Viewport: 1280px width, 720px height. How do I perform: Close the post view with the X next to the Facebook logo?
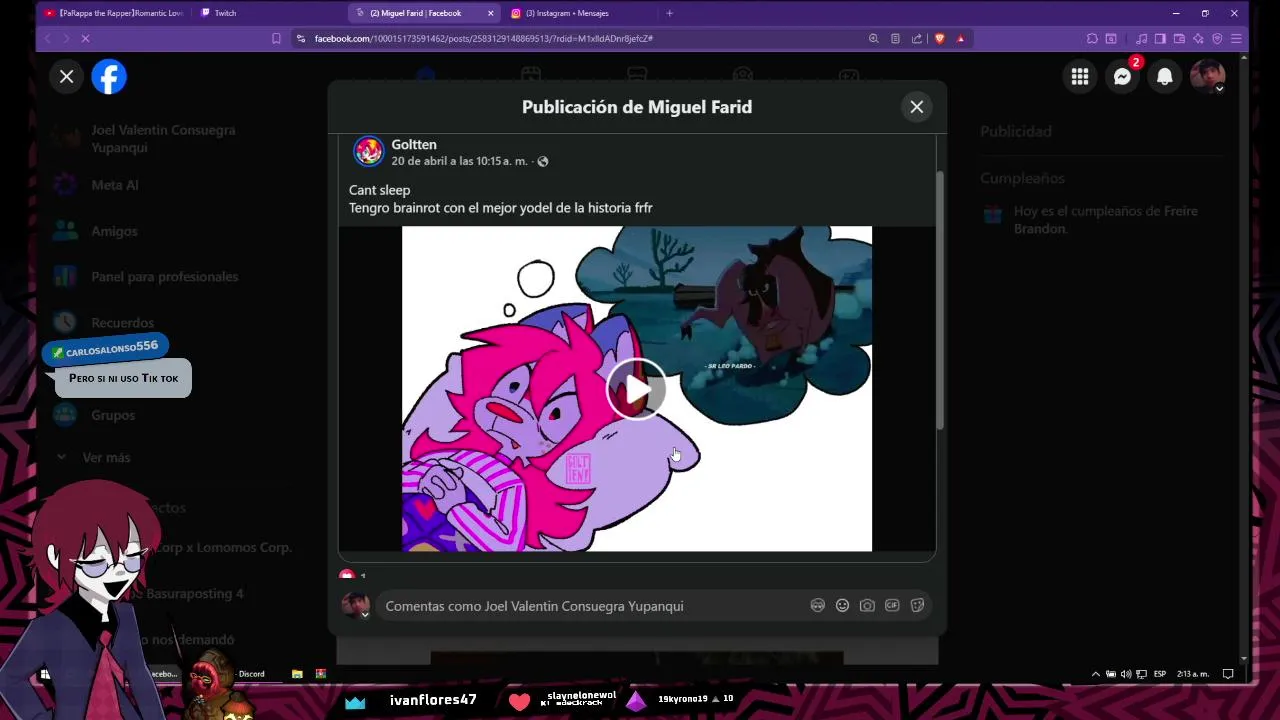(67, 77)
